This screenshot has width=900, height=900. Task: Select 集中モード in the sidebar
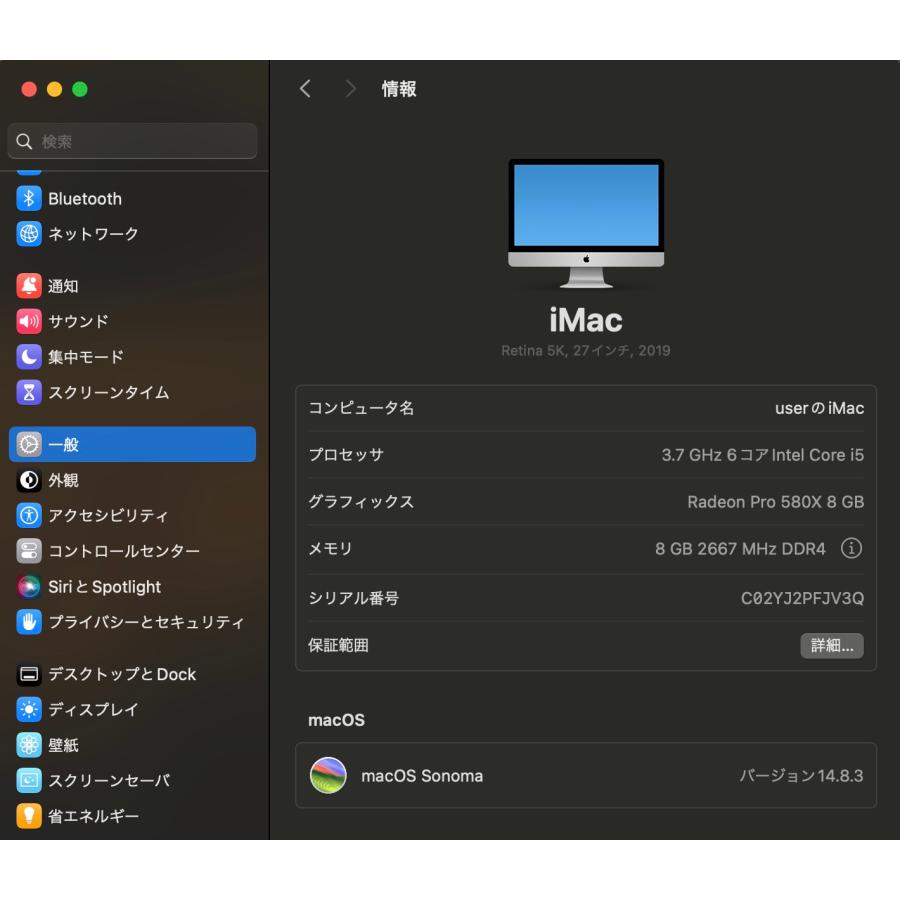133,356
